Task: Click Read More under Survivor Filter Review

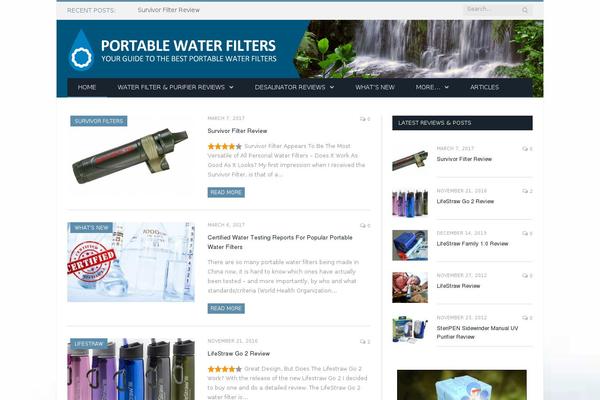Action: (226, 192)
